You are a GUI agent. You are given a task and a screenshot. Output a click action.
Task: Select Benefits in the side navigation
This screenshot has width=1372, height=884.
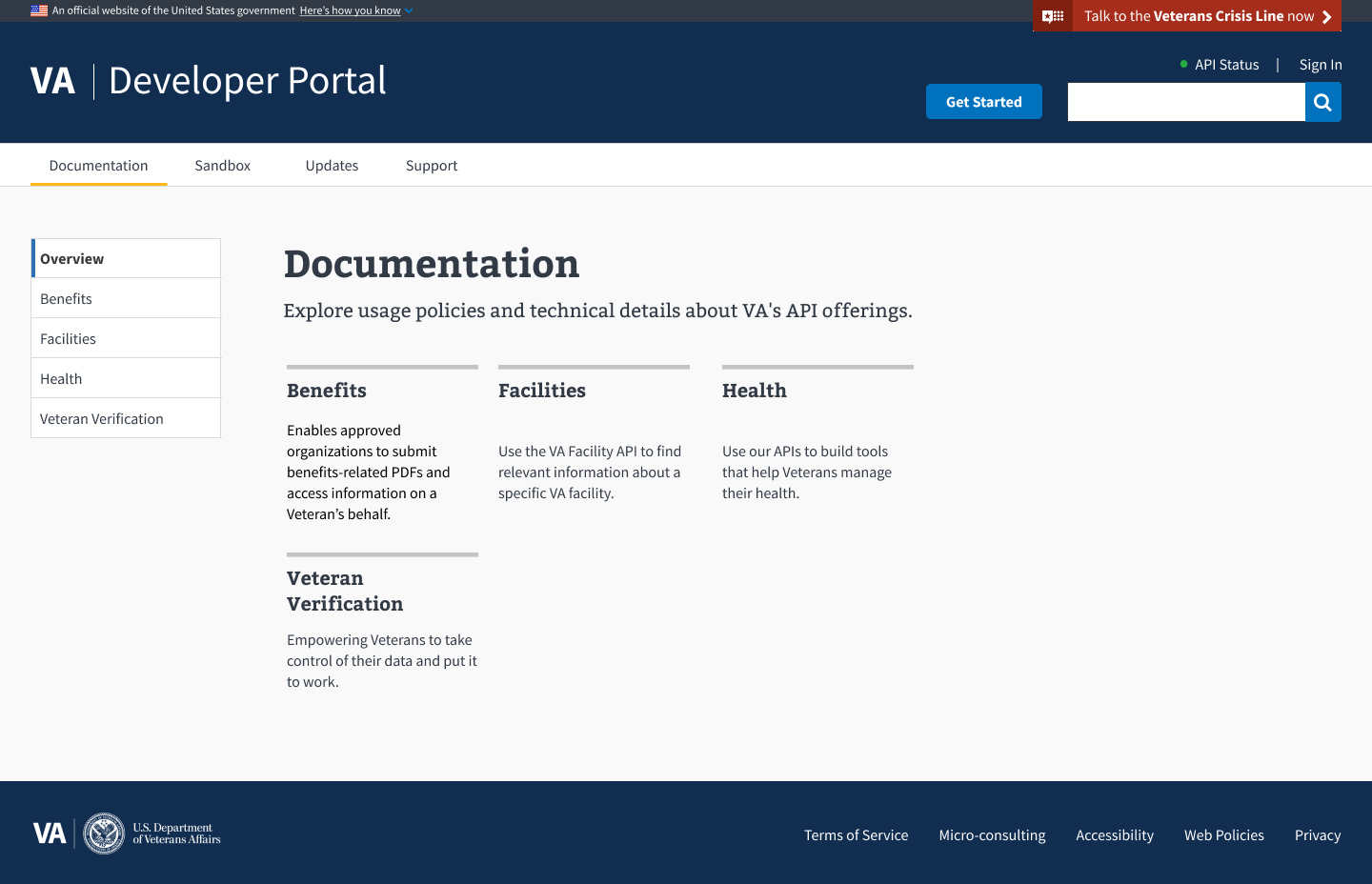[126, 298]
